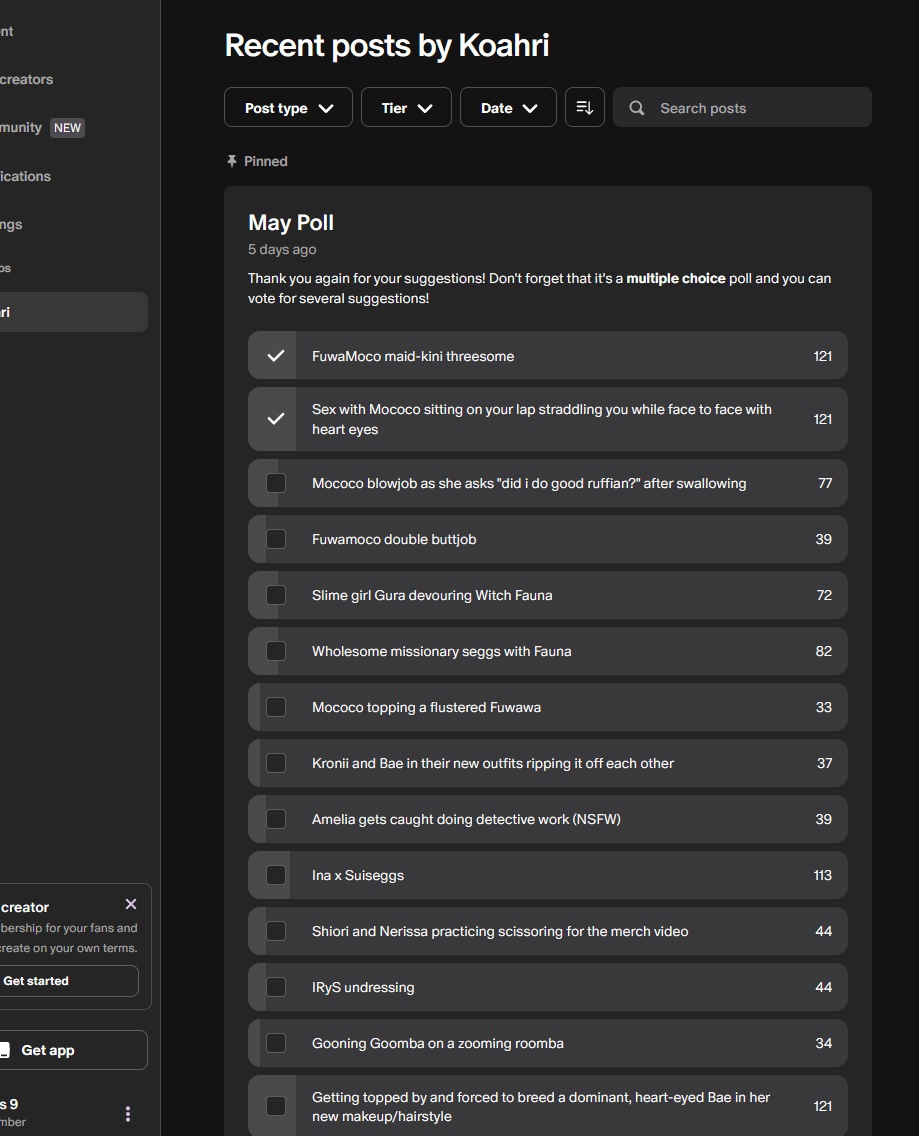Check the Amelia detective work option

coord(276,819)
